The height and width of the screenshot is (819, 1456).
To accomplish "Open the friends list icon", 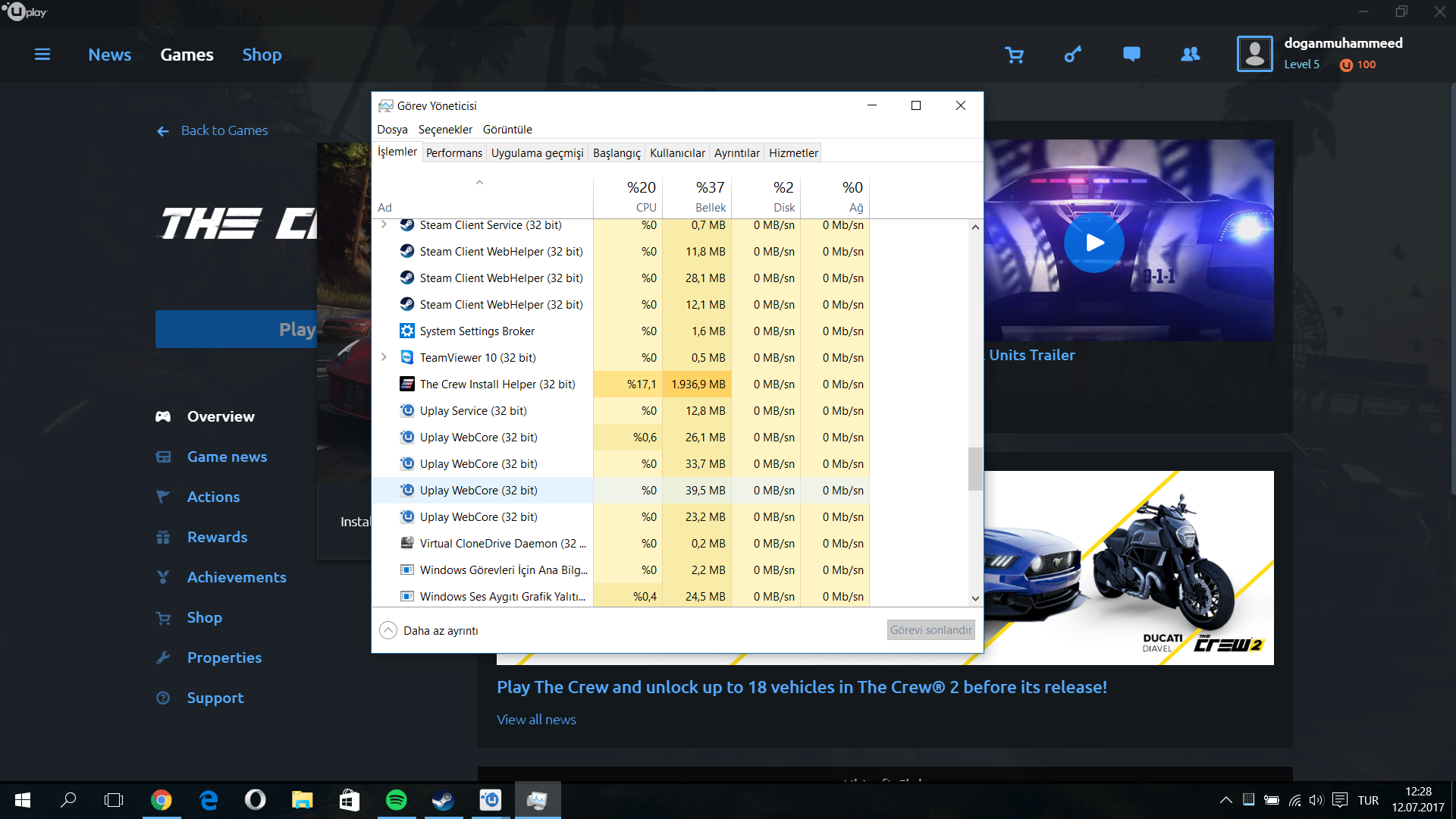I will coord(1191,55).
